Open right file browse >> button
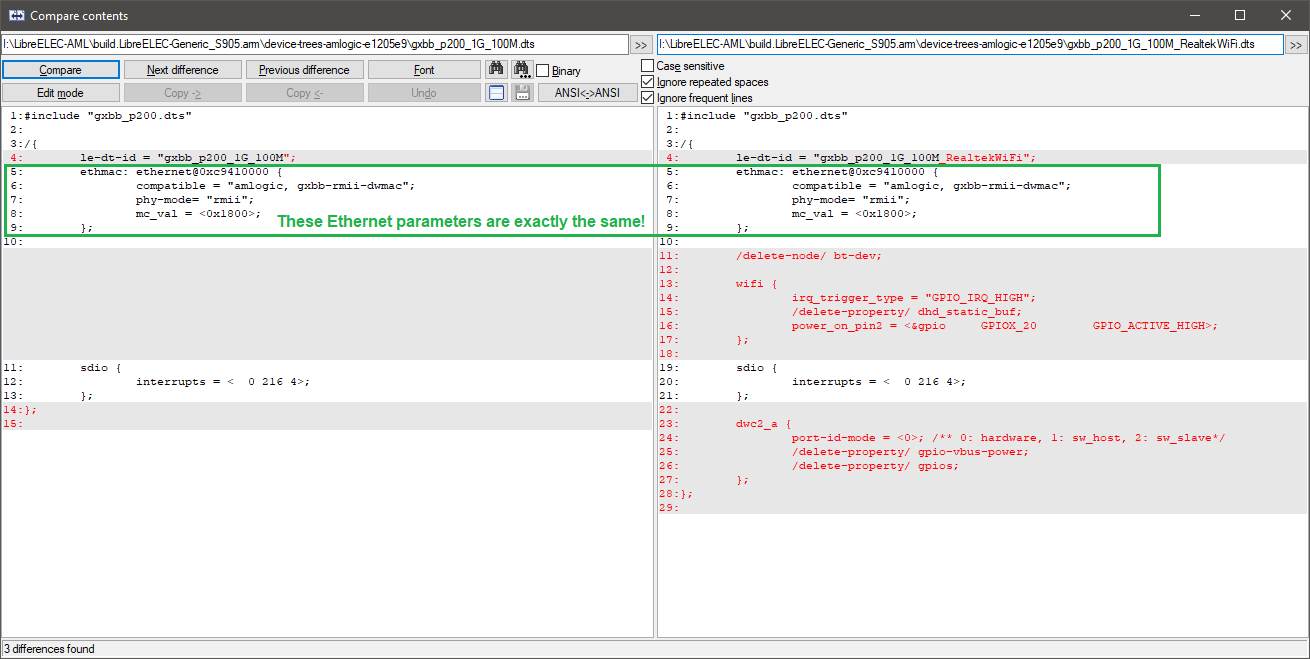The image size is (1310, 659). click(x=1296, y=45)
